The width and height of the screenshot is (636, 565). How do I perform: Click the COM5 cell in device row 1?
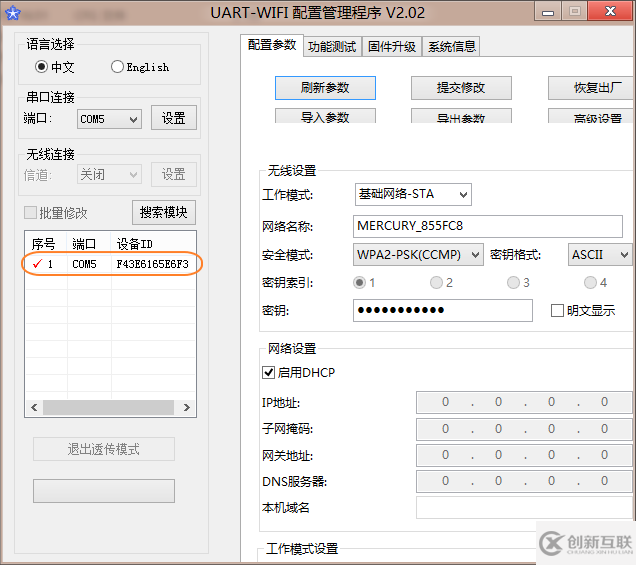(84, 264)
